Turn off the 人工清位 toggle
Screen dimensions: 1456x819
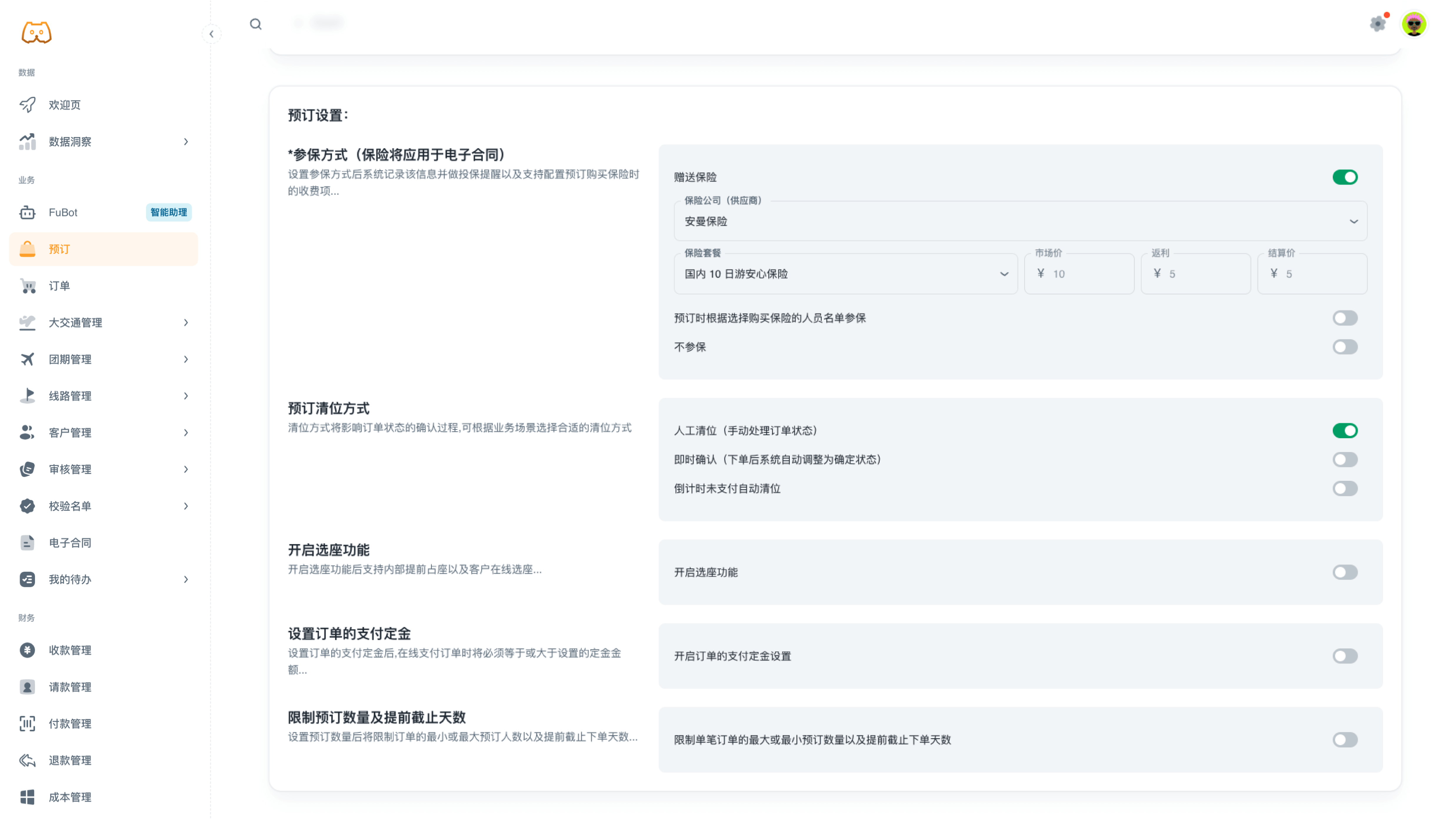coord(1345,431)
